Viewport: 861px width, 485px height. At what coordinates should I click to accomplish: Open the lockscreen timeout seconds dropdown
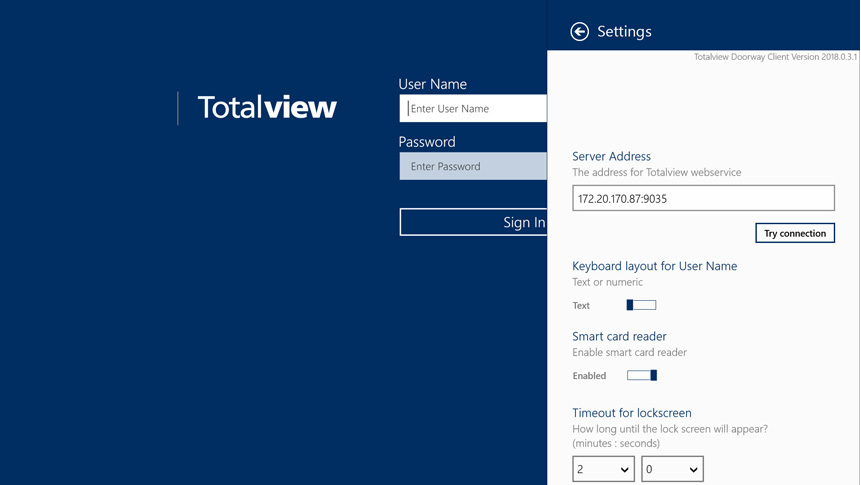(672, 469)
